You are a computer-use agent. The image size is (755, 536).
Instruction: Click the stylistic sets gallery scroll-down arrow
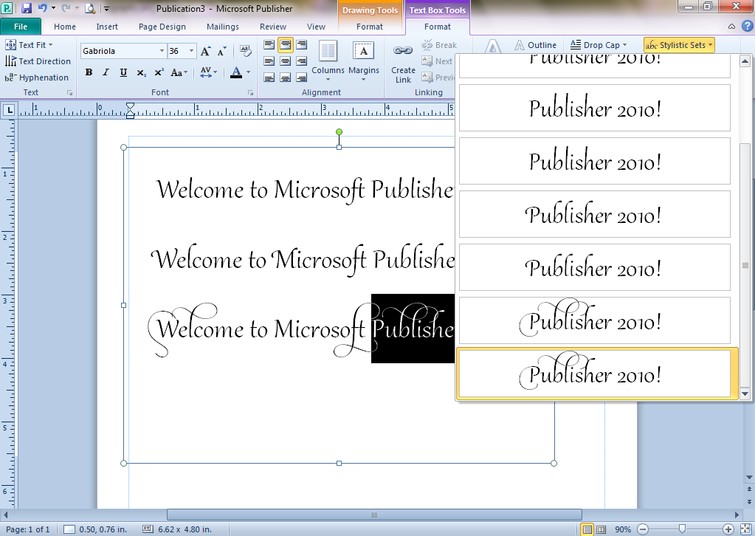745,393
